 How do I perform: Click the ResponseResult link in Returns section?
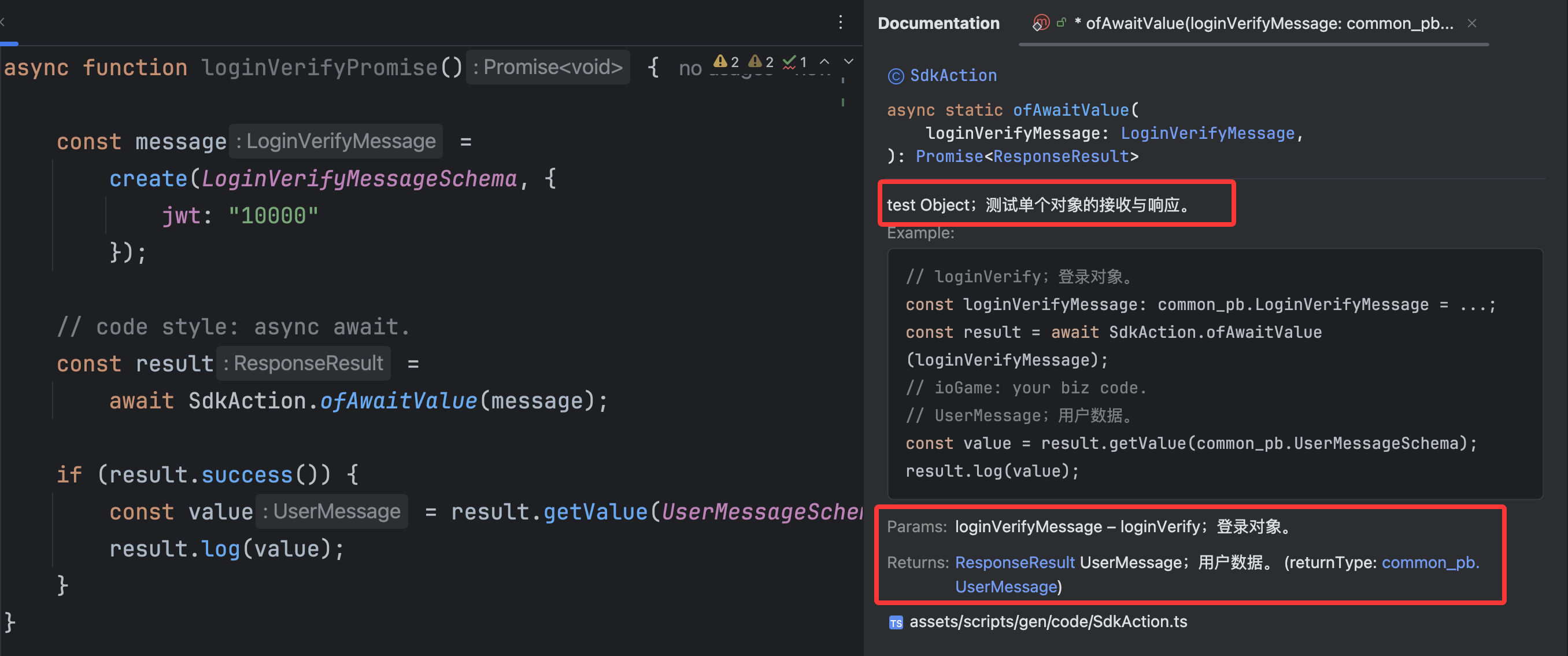click(x=1014, y=562)
